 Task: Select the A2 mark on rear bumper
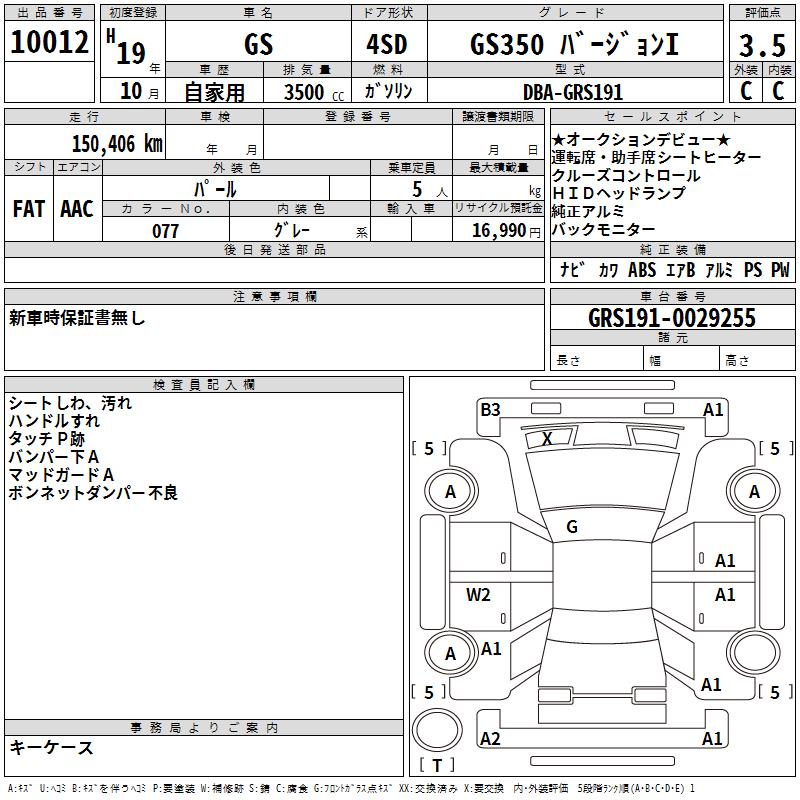click(490, 738)
